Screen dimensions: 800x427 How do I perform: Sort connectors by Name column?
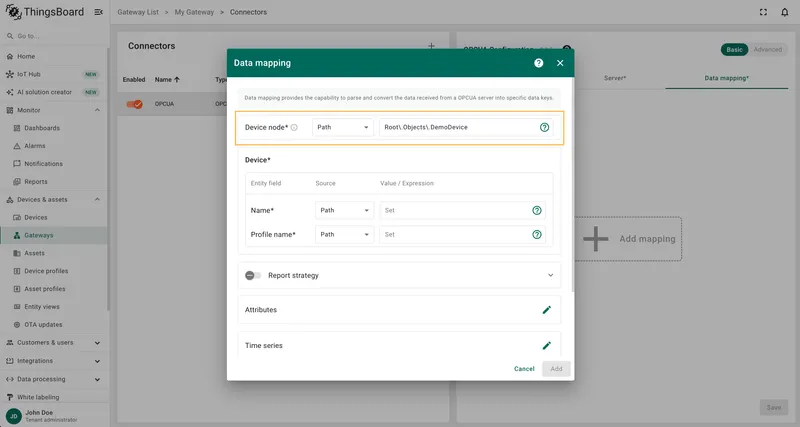pyautogui.click(x=167, y=80)
